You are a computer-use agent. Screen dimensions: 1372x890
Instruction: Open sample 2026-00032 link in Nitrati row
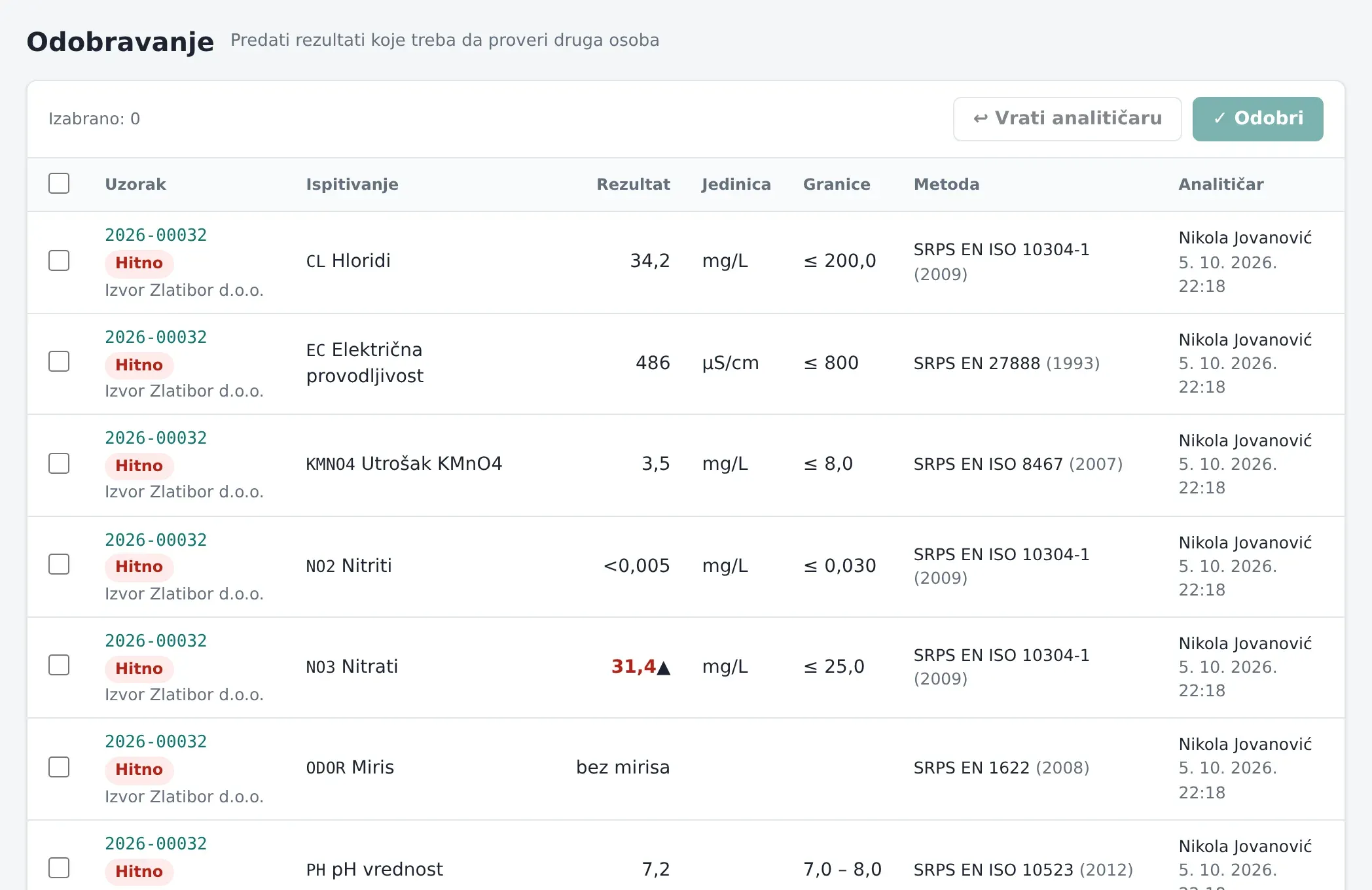(156, 641)
